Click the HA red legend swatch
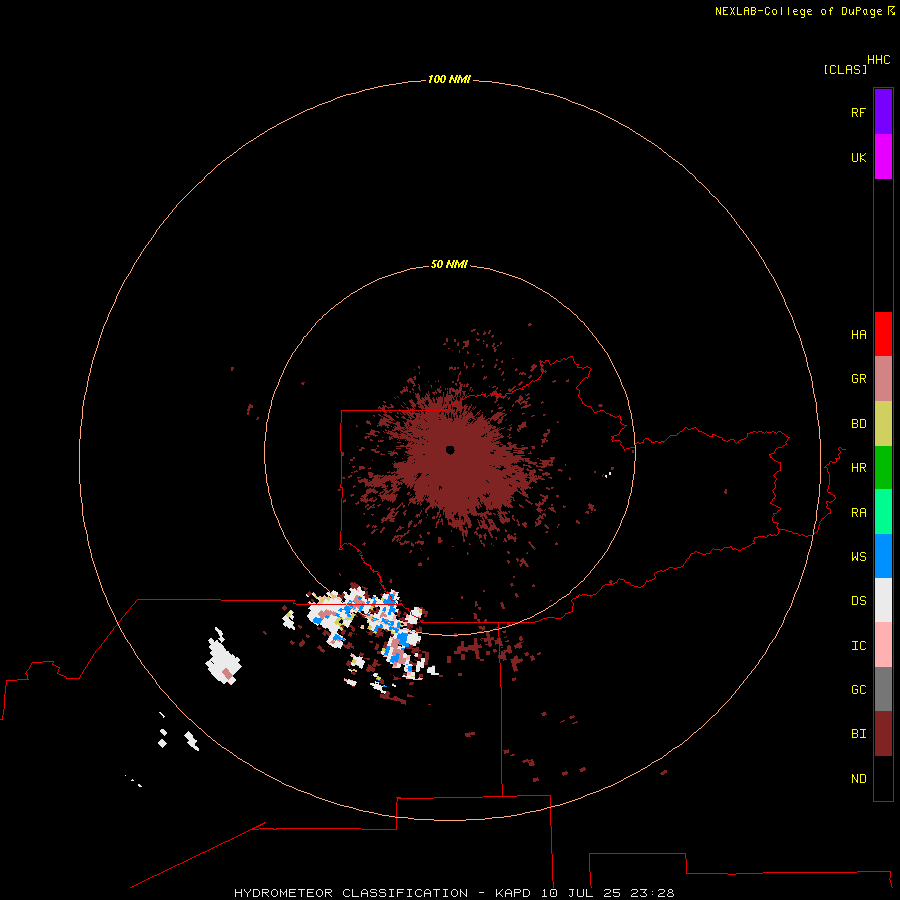The height and width of the screenshot is (900, 900). 883,334
